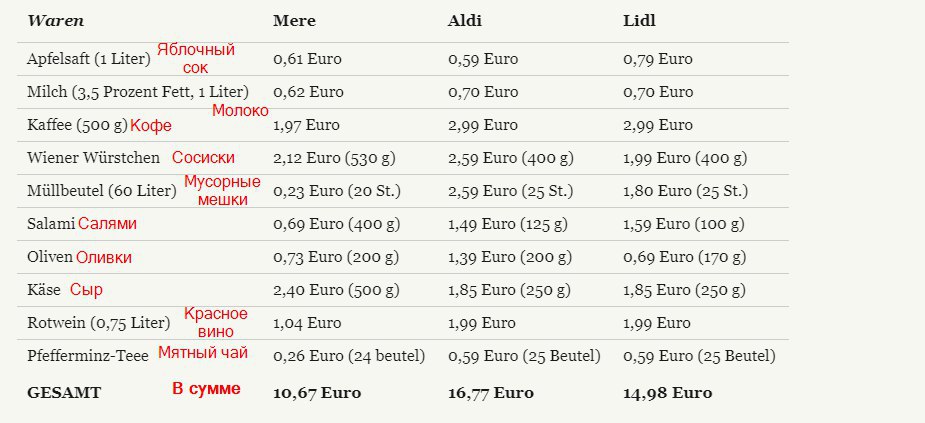Screen dimensions: 925x423
Task: Select Mere Käse price 2,40 Euro (500 g)
Action: [x=336, y=290]
